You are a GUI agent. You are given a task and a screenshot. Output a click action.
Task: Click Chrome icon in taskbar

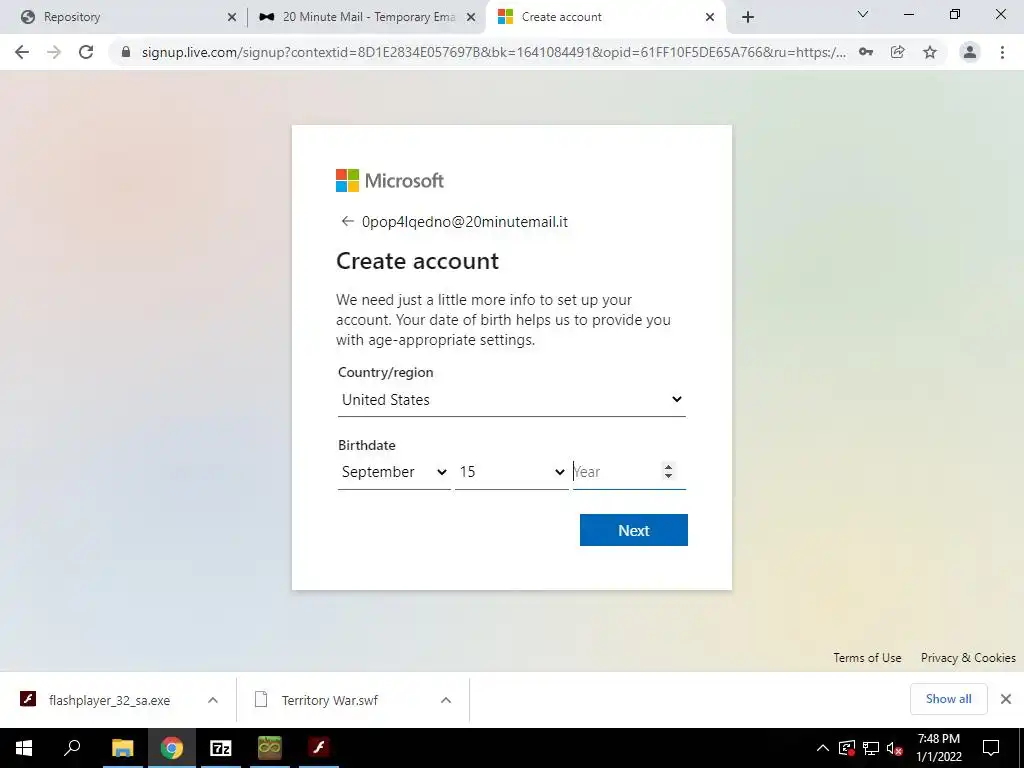[172, 748]
